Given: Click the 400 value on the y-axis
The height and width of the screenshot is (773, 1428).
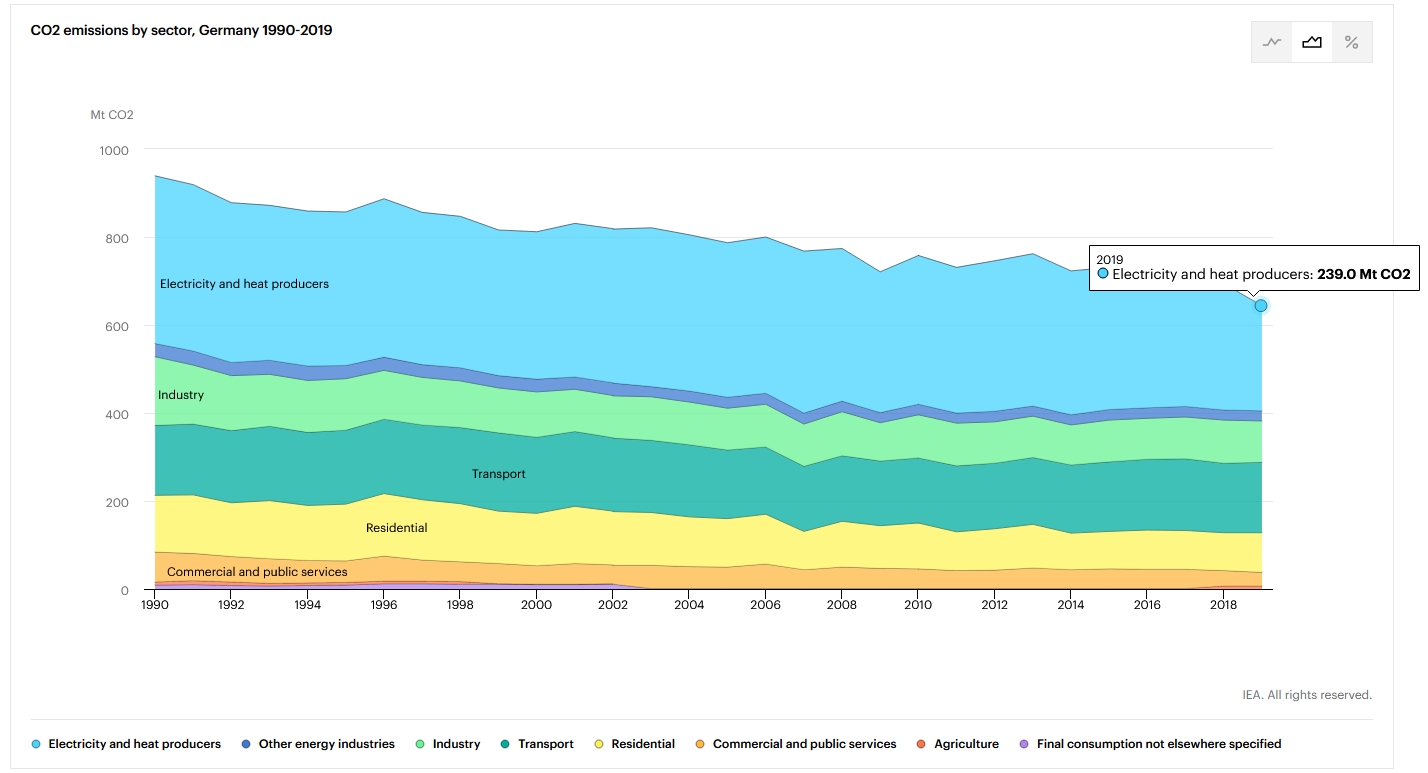Looking at the screenshot, I should [119, 414].
